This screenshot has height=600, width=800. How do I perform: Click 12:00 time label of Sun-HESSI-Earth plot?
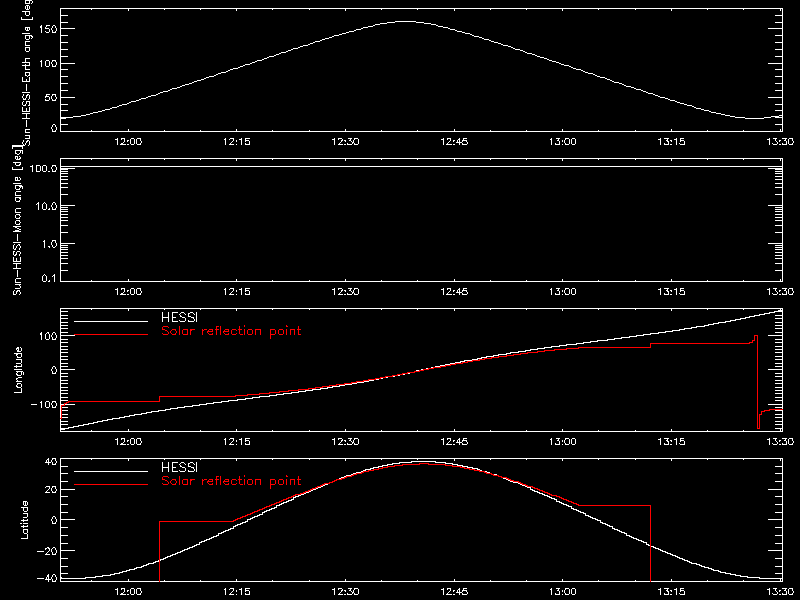128,142
